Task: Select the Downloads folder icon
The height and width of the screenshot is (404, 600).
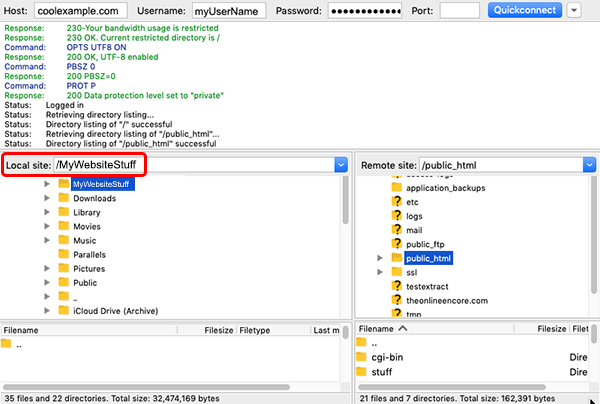Action: point(64,198)
